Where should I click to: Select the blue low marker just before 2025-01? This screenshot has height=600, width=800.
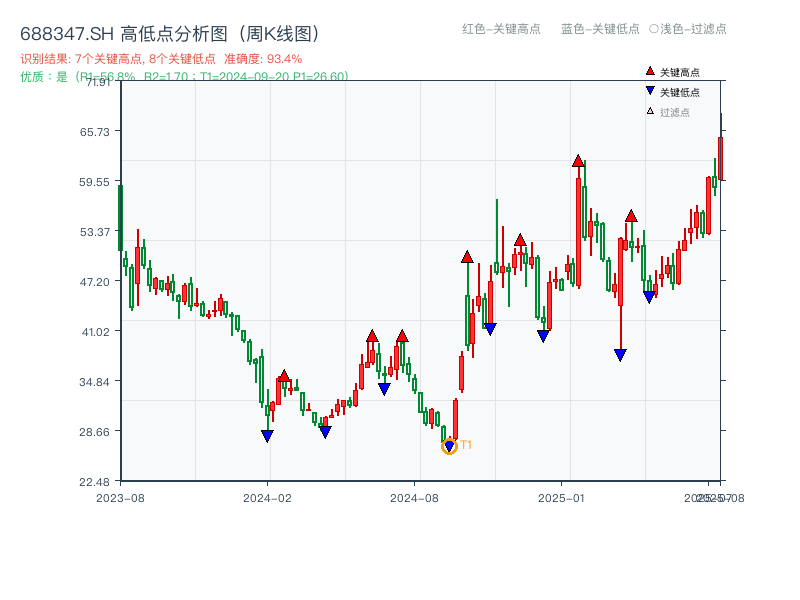click(543, 336)
